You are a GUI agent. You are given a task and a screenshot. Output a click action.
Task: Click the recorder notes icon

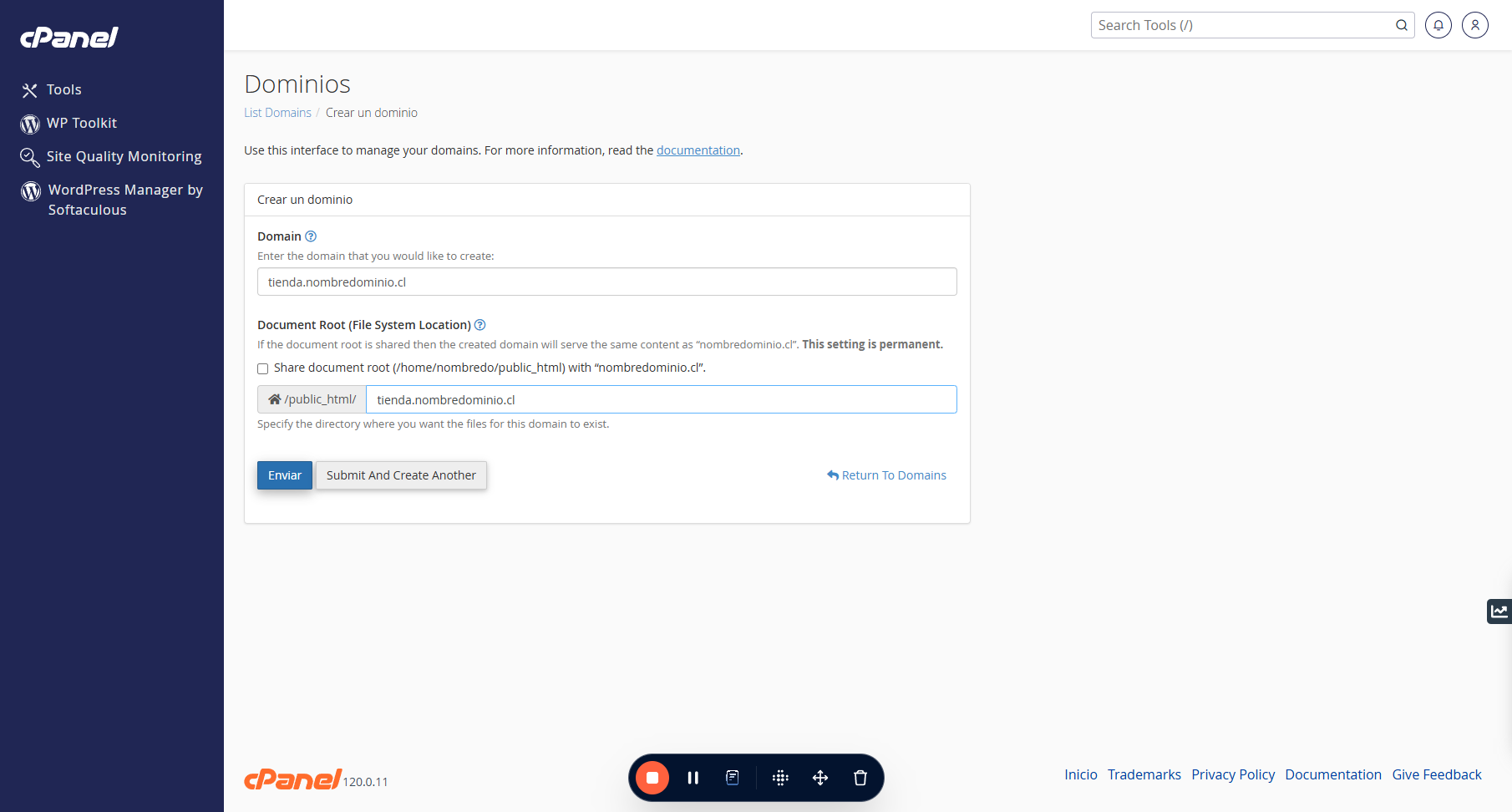click(x=733, y=778)
